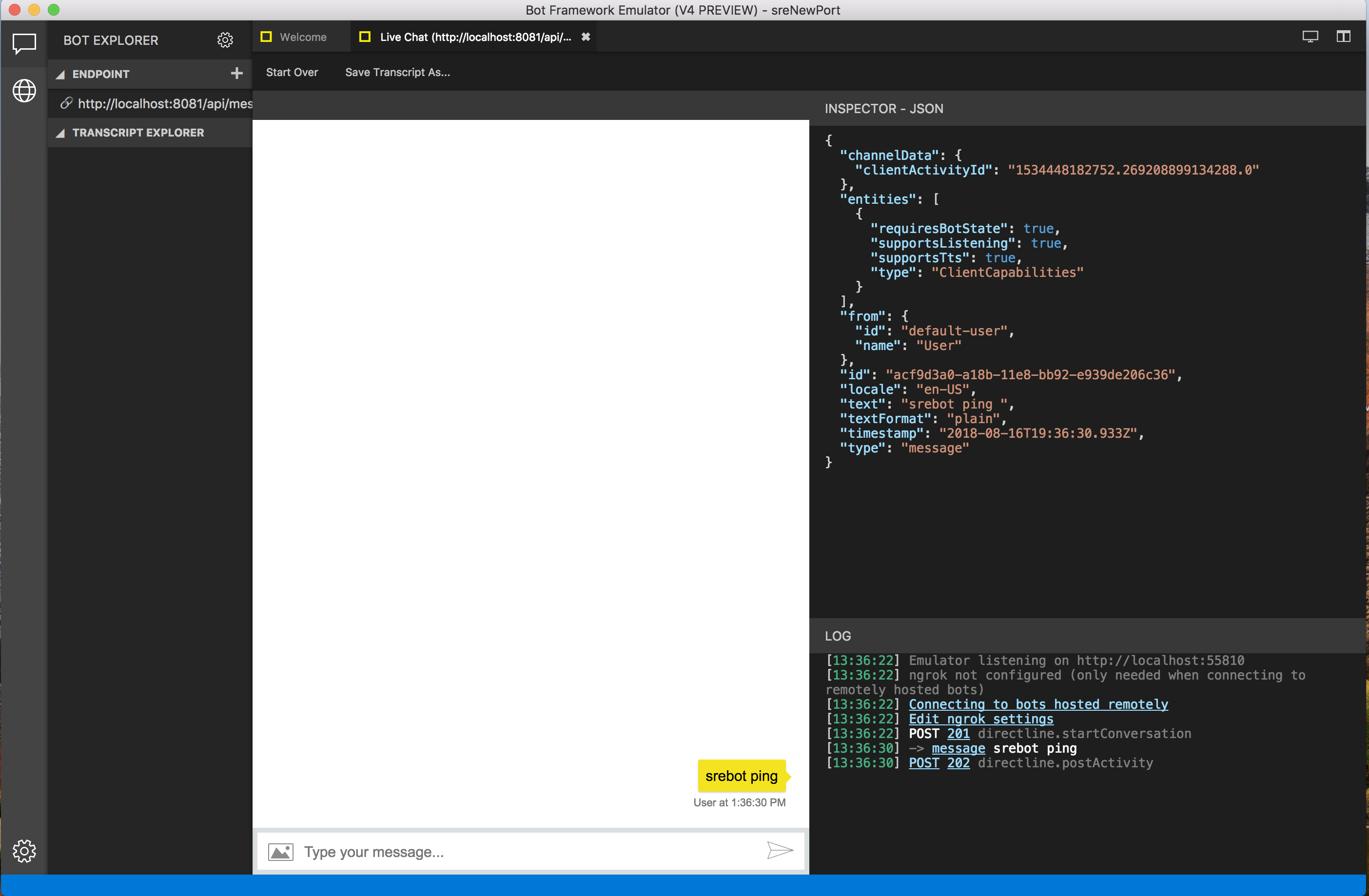Click the 202 status link in log
The image size is (1369, 896).
958,763
